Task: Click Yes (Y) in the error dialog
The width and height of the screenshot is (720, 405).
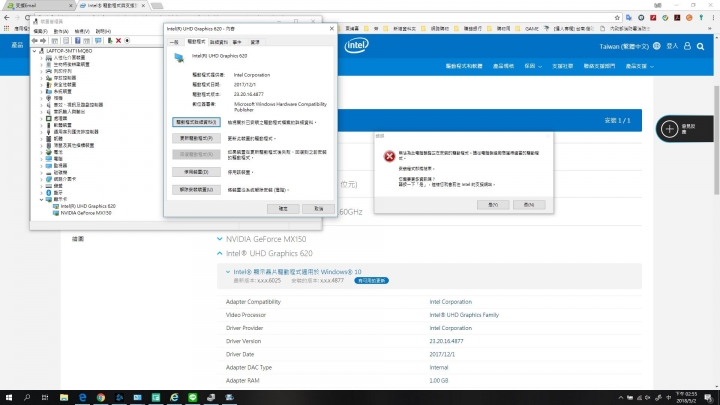Action: [493, 205]
